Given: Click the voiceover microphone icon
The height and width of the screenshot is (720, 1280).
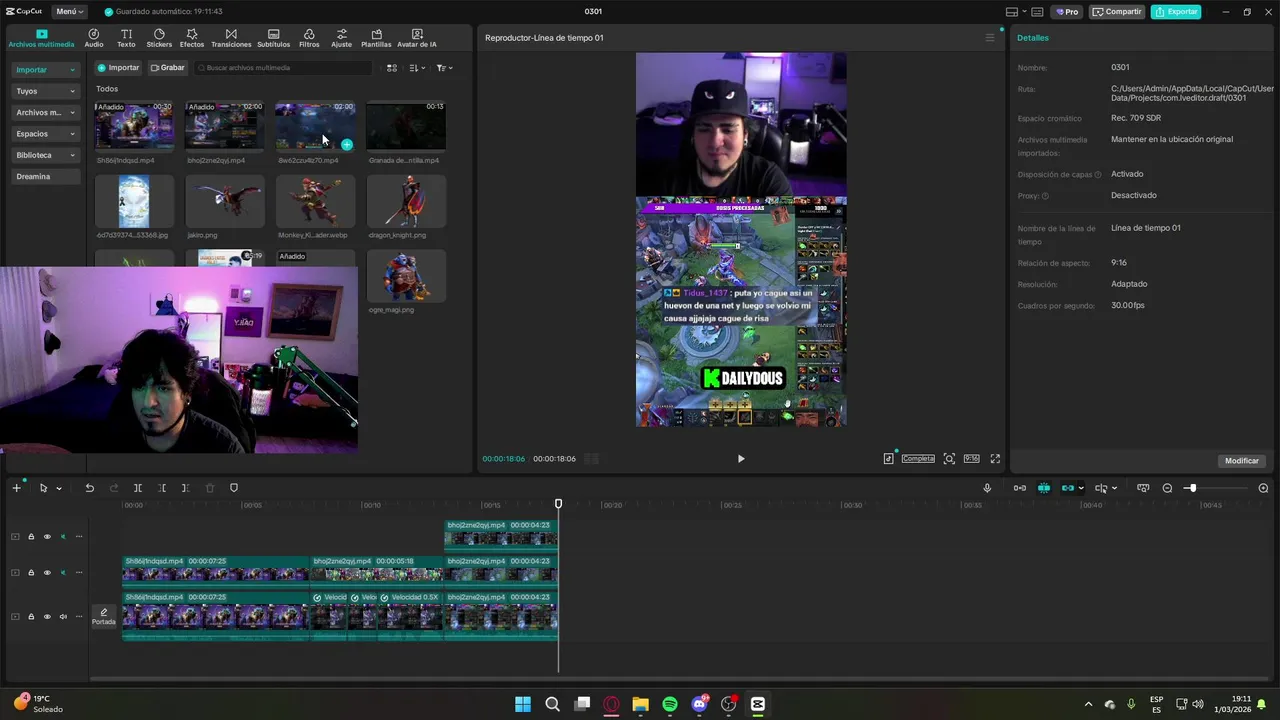Looking at the screenshot, I should 987,488.
